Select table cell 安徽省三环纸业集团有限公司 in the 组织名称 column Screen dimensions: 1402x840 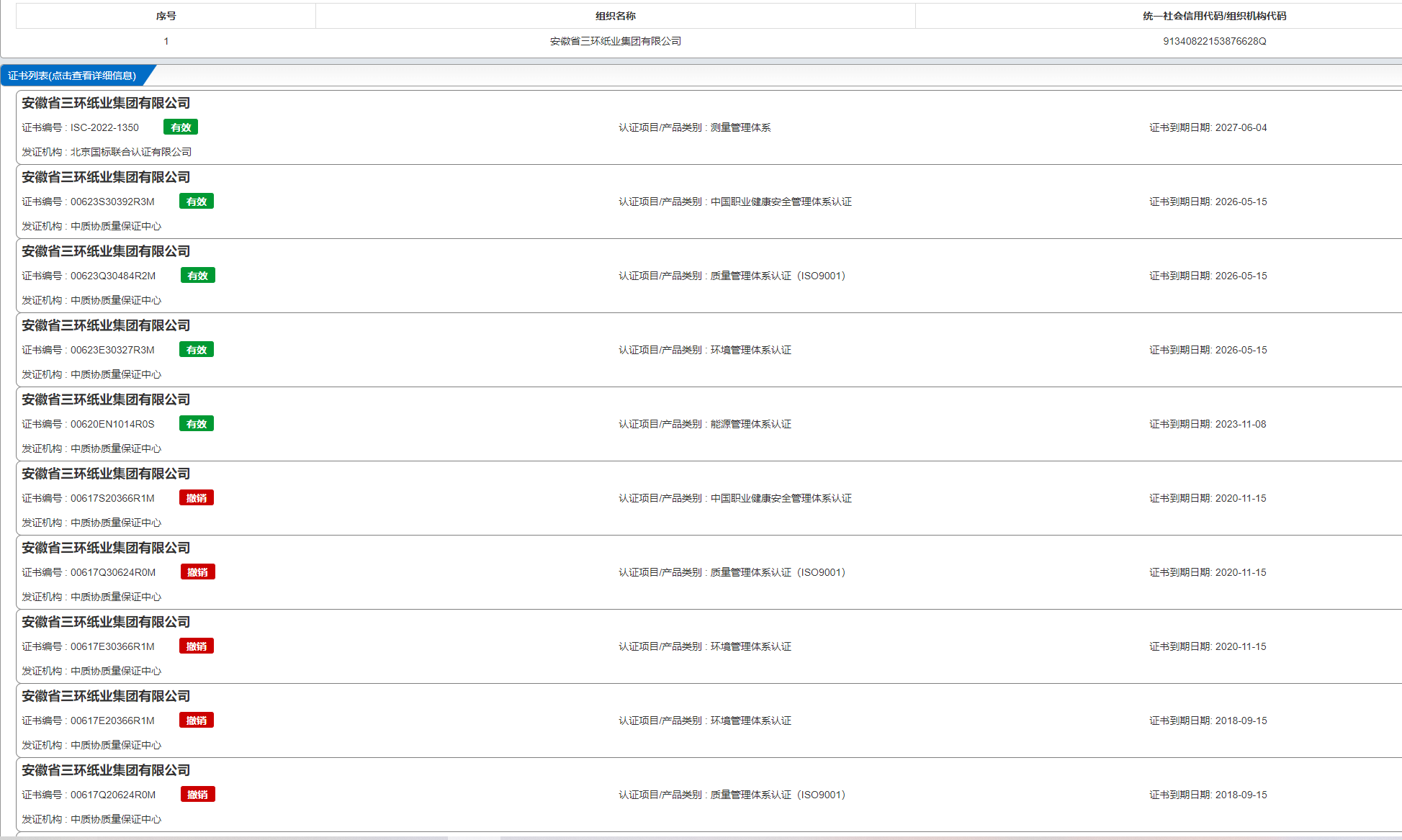[616, 41]
